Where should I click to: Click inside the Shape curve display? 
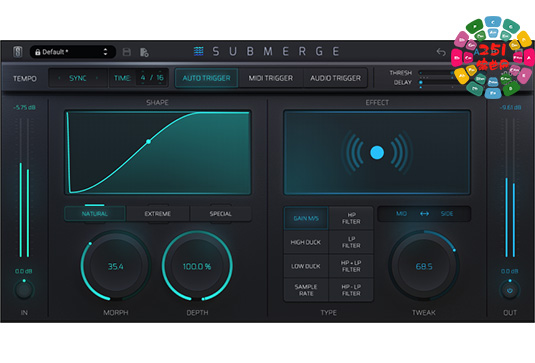point(158,153)
